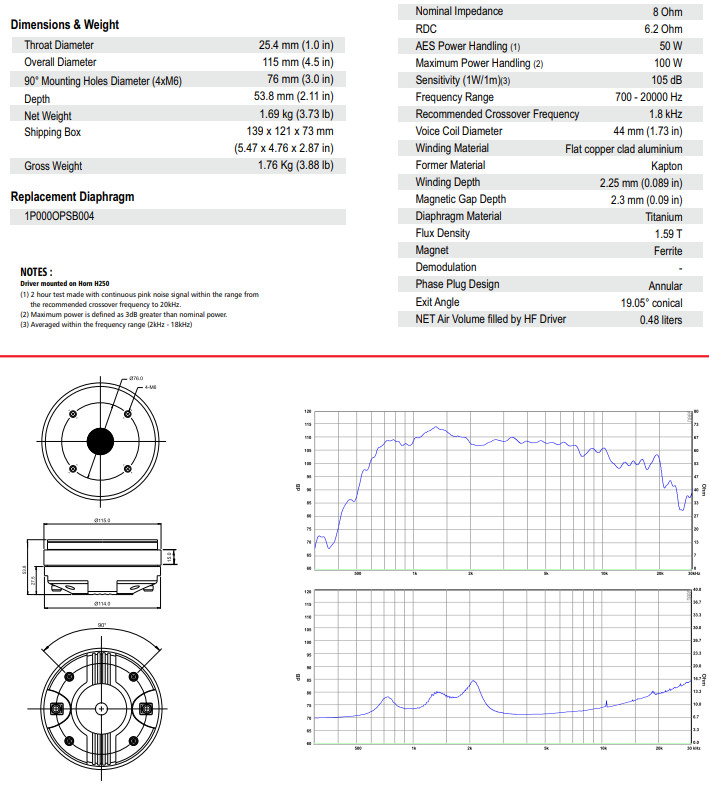Select Nominal Impedance value 8 Ohm

pos(667,12)
